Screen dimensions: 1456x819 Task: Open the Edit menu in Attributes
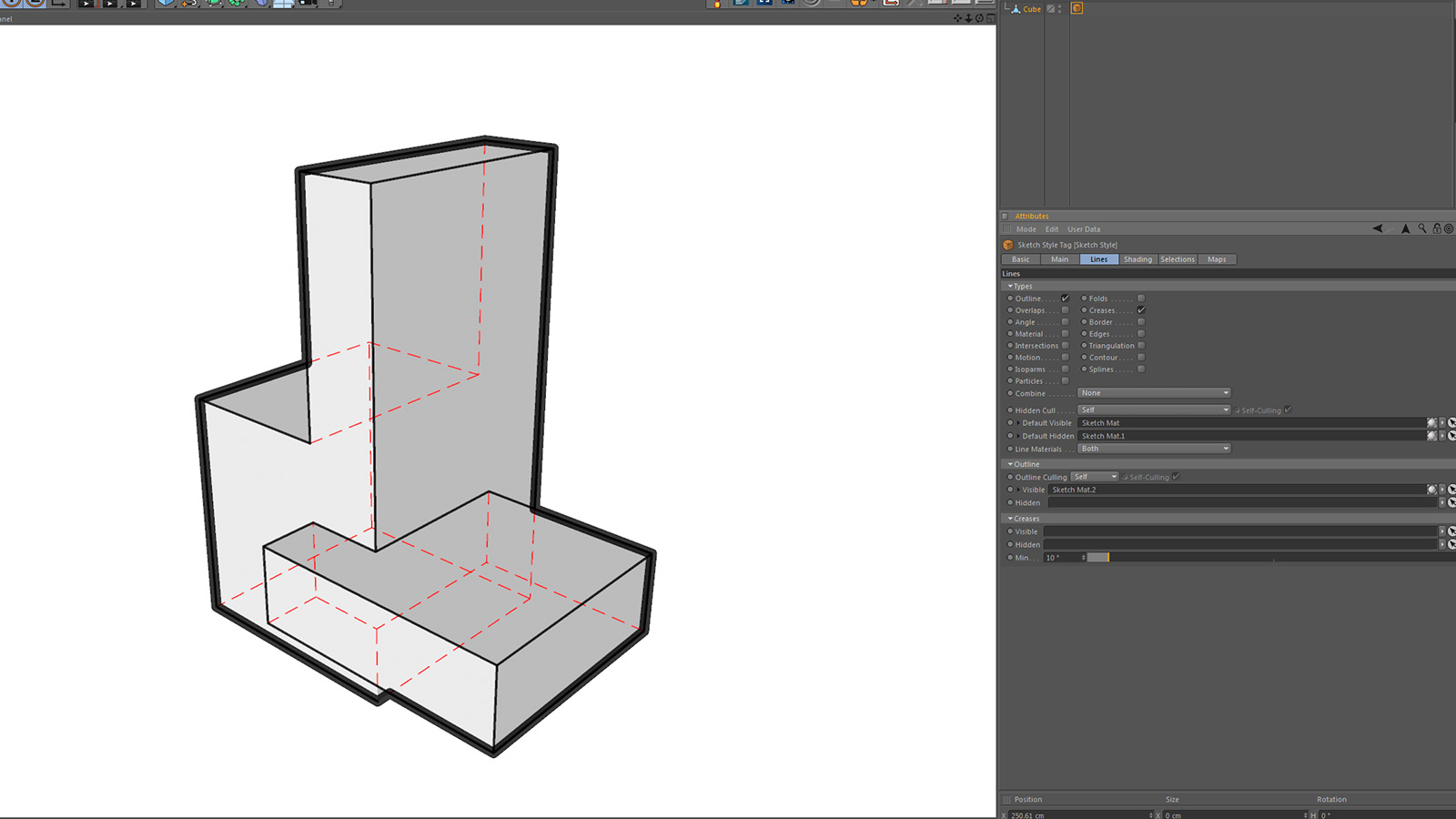(x=1052, y=229)
